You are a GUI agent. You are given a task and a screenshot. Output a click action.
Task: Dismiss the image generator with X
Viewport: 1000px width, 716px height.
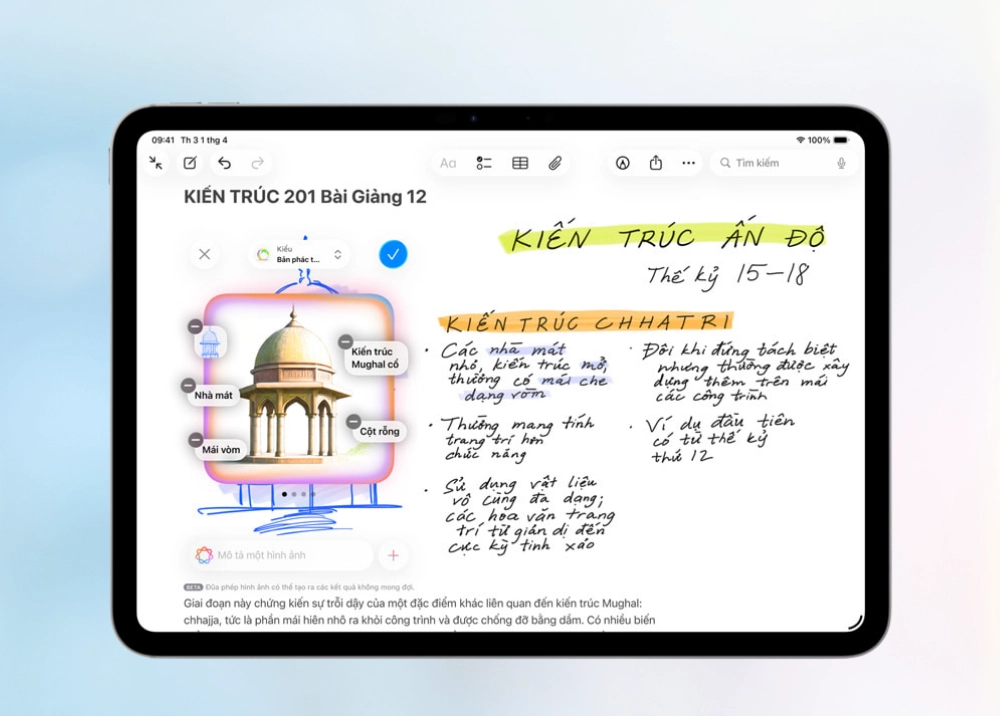point(204,254)
